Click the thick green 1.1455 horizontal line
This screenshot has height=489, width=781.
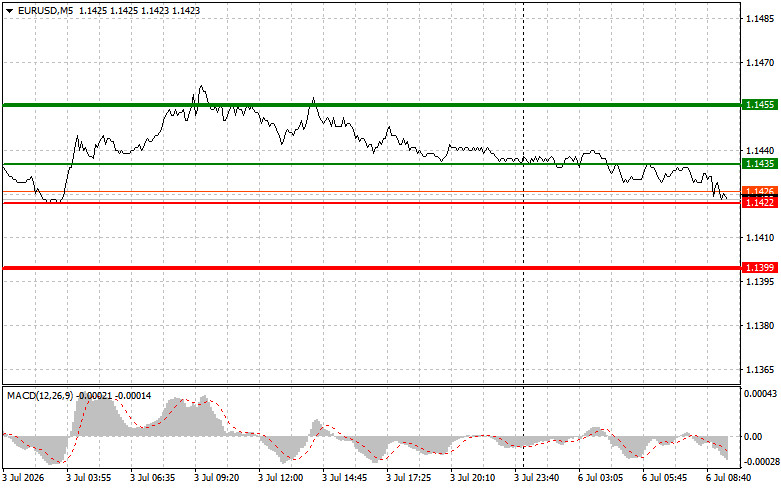[372, 105]
